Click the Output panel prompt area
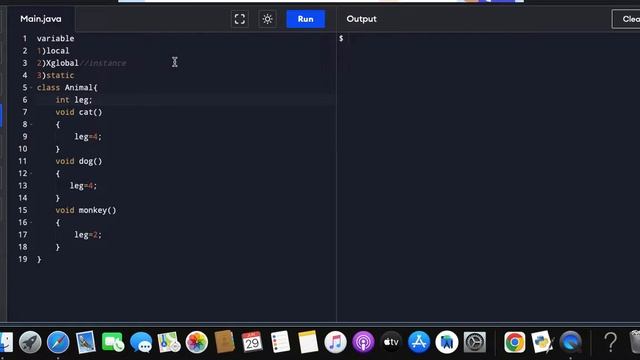 [x=341, y=38]
